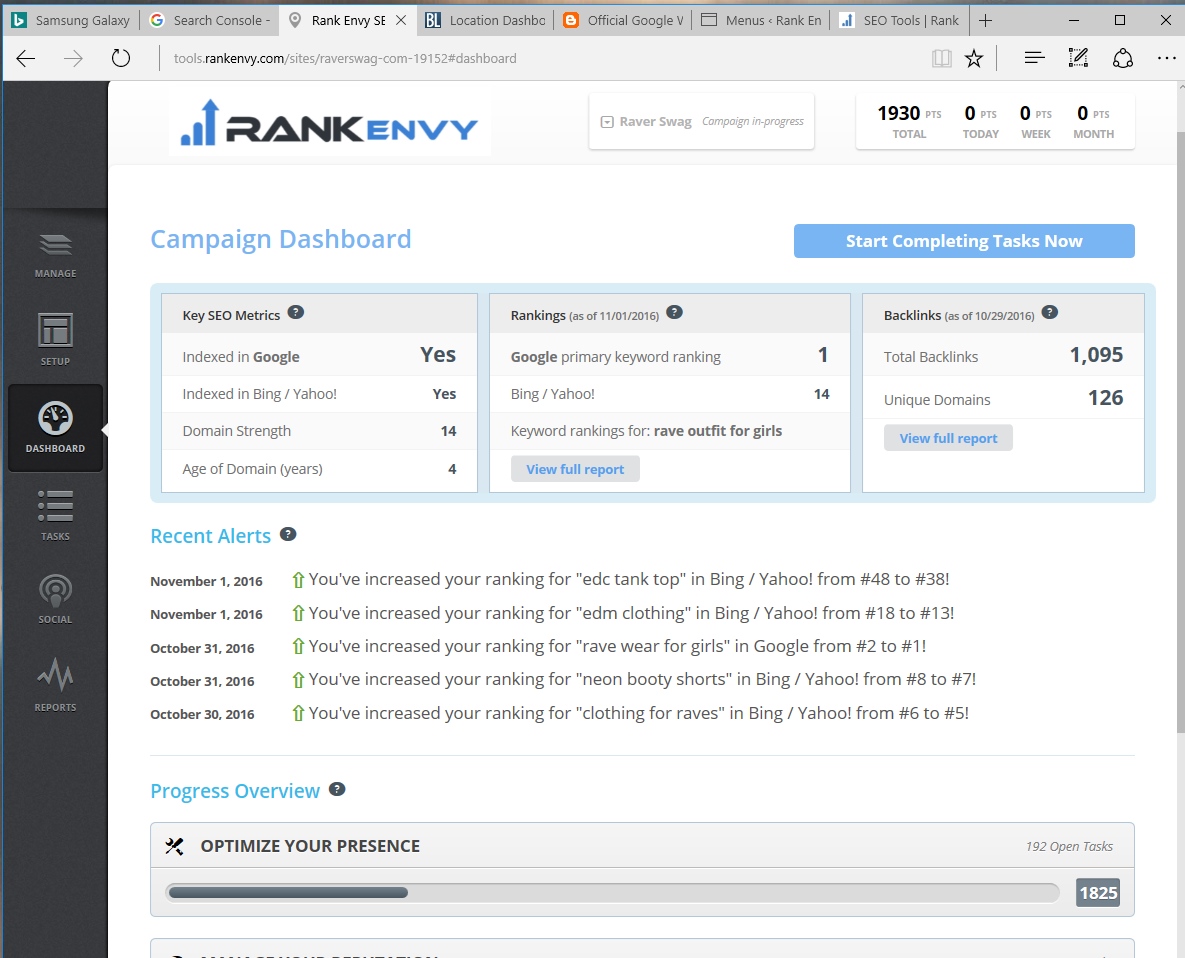
Task: Click the Share icon in browser toolbar
Action: 1123,58
